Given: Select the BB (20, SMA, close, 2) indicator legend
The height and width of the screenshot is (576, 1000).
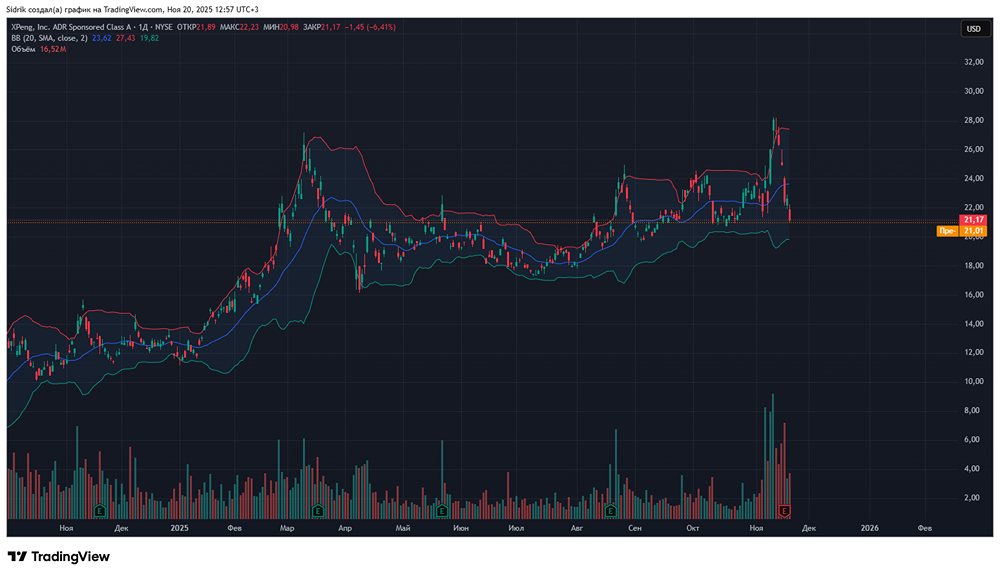Looking at the screenshot, I should [50, 38].
